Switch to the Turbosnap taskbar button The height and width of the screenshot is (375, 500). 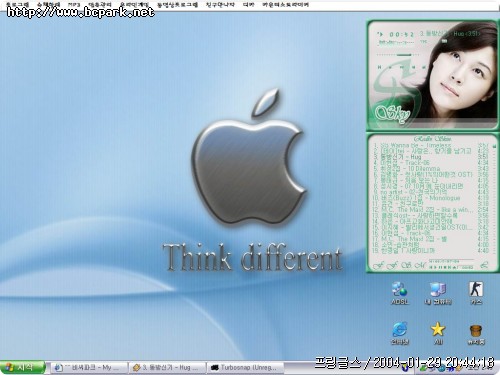click(245, 368)
